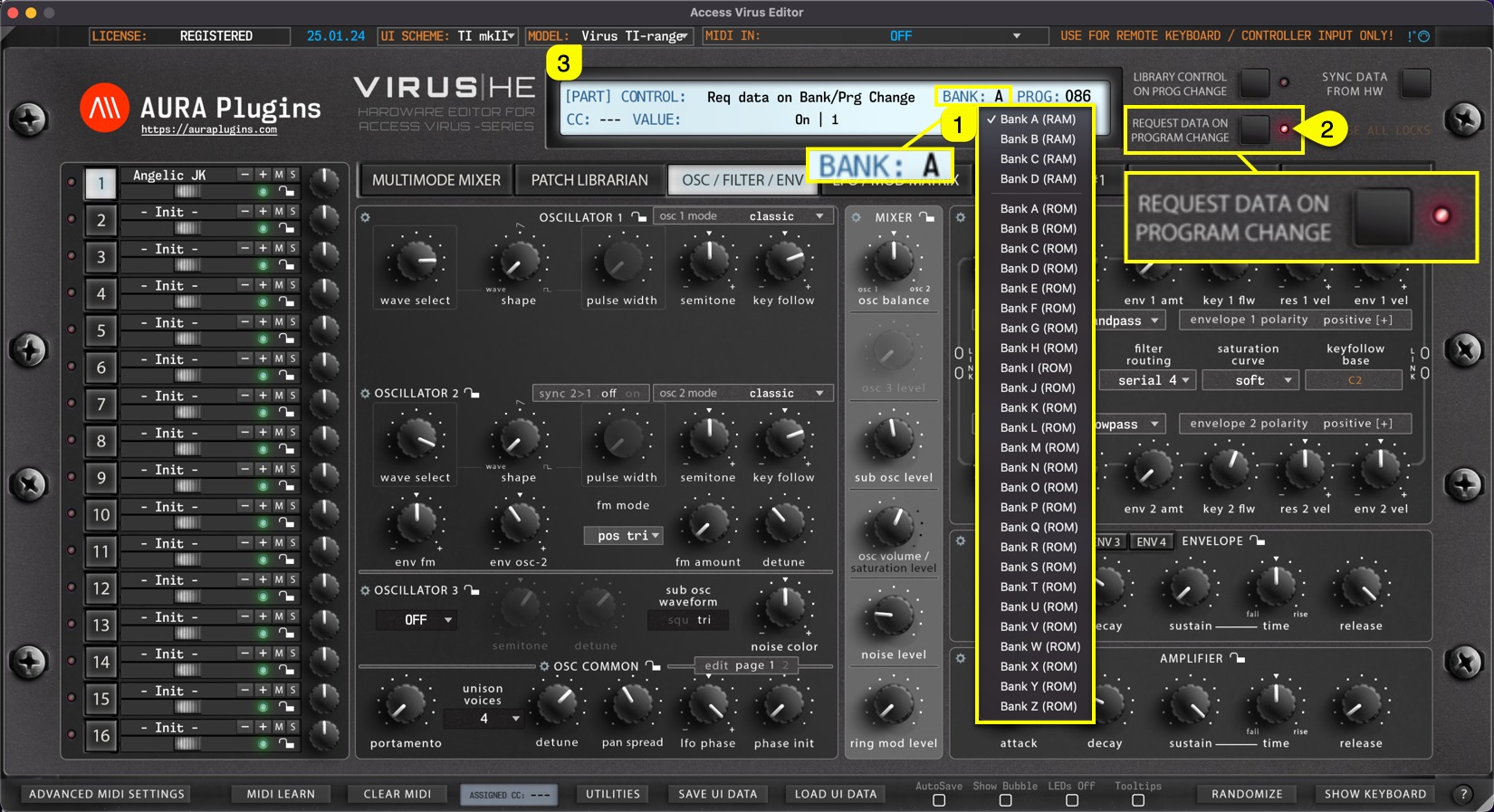Click the help question mark icon

[x=1463, y=794]
